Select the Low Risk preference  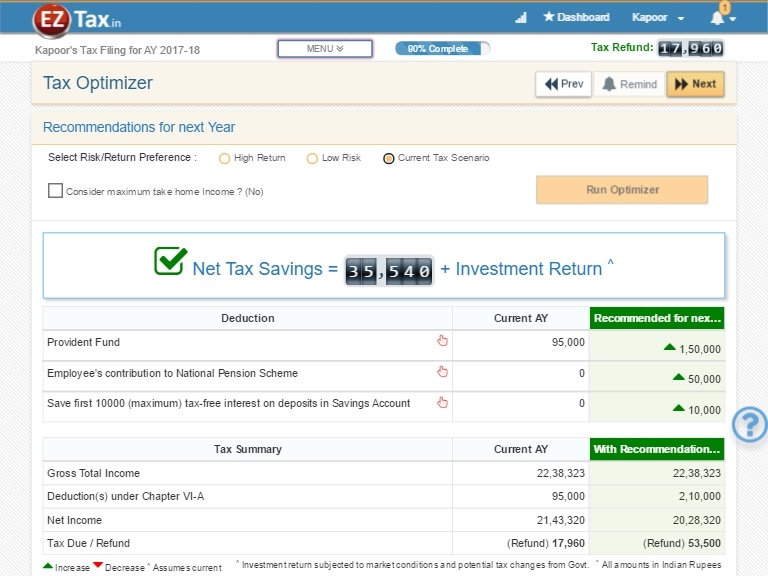tap(312, 158)
